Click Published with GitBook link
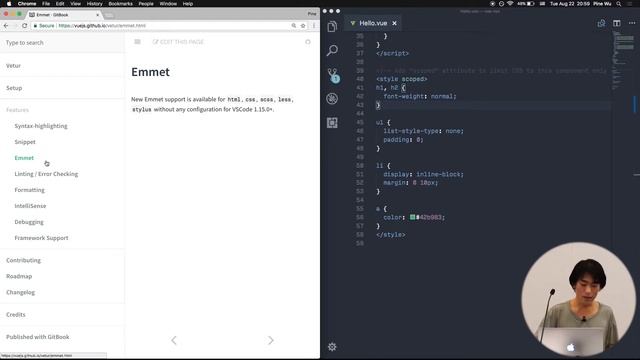Image resolution: width=640 pixels, height=360 pixels. [38, 337]
